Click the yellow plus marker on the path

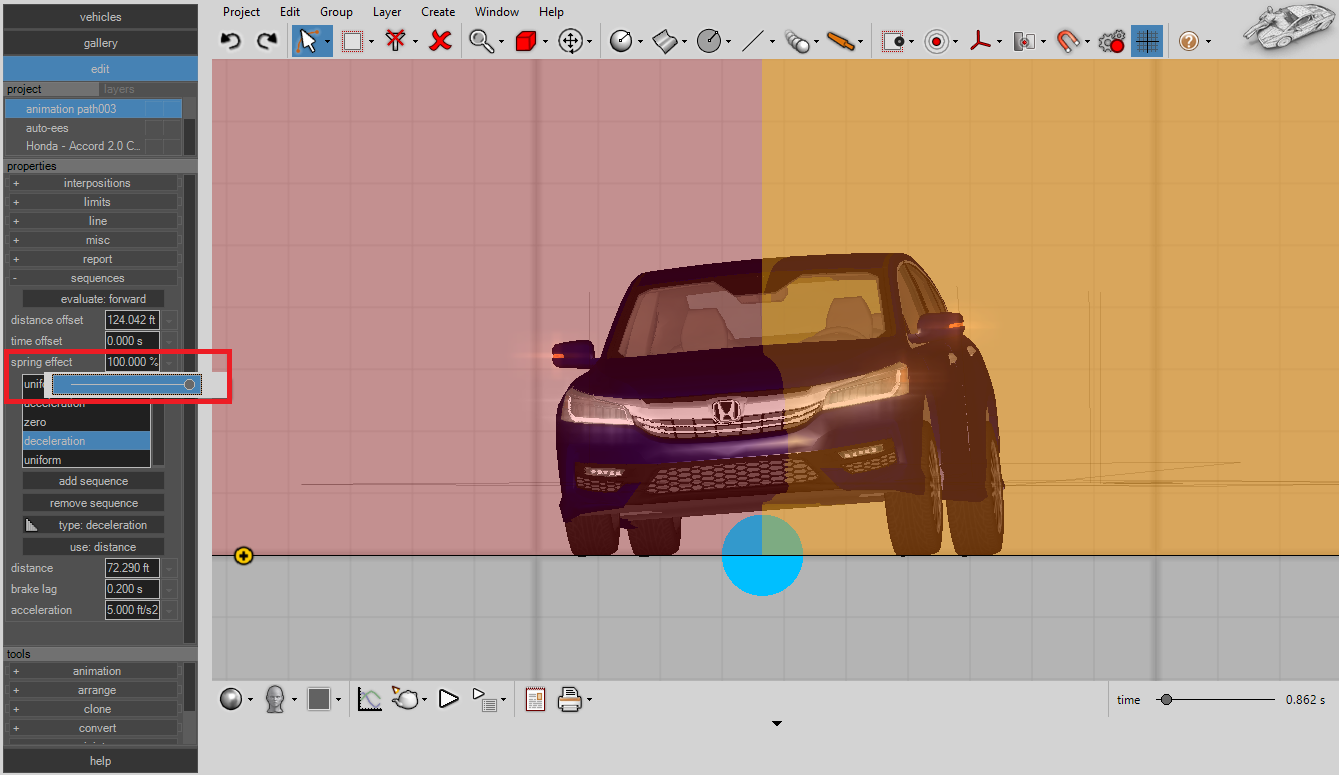point(244,556)
